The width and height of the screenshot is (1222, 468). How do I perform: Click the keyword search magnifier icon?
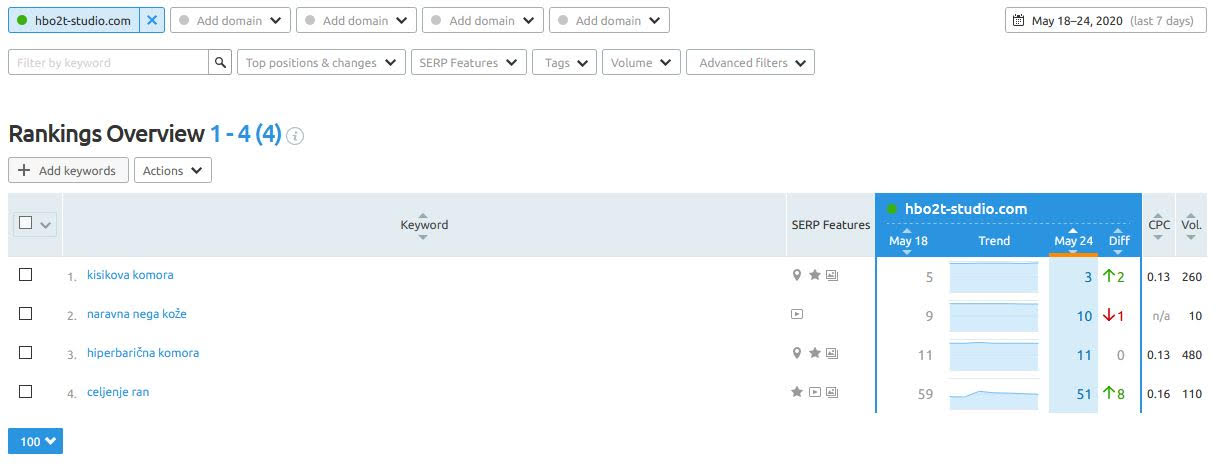[x=221, y=62]
